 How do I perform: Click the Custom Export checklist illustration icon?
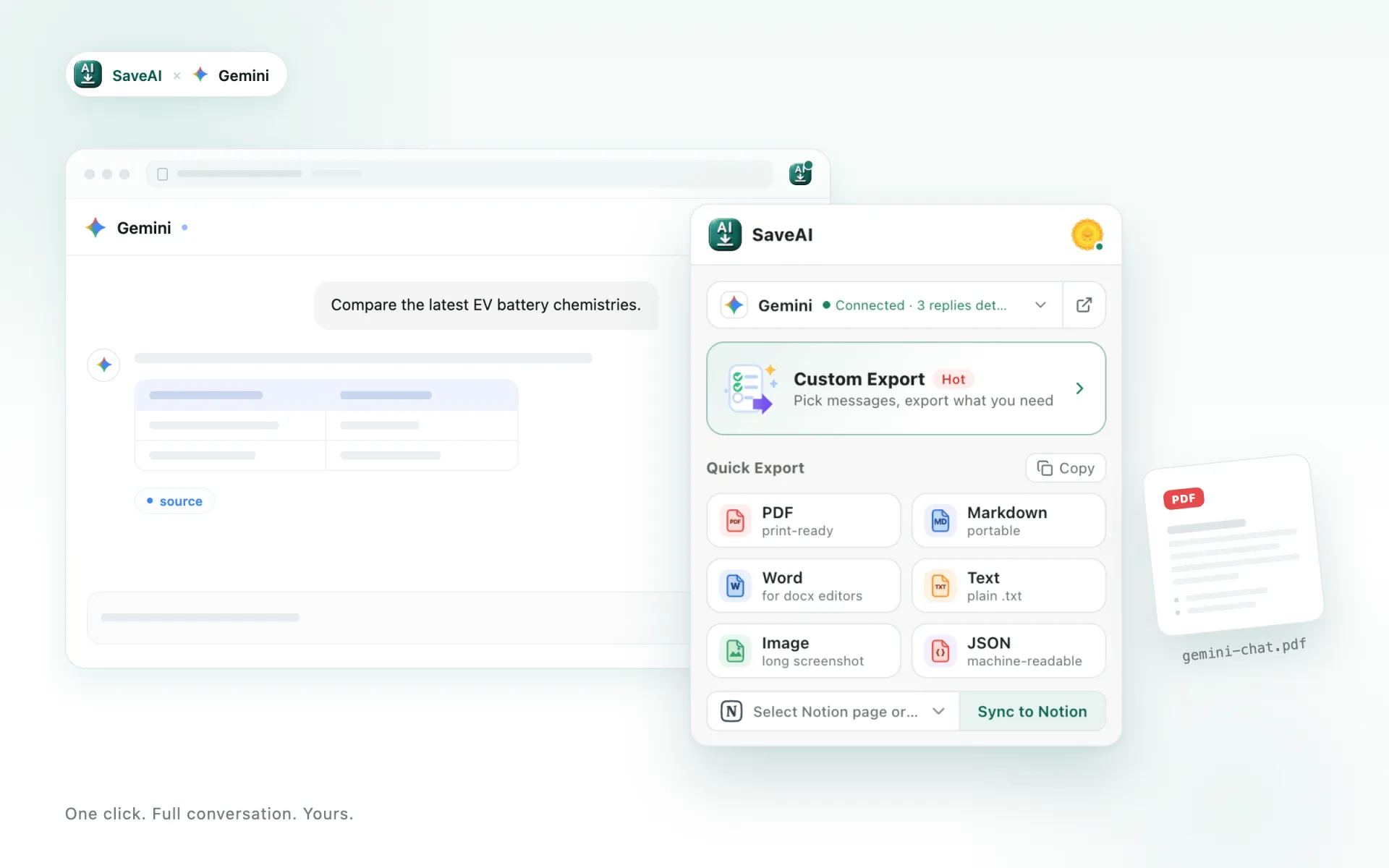click(751, 388)
